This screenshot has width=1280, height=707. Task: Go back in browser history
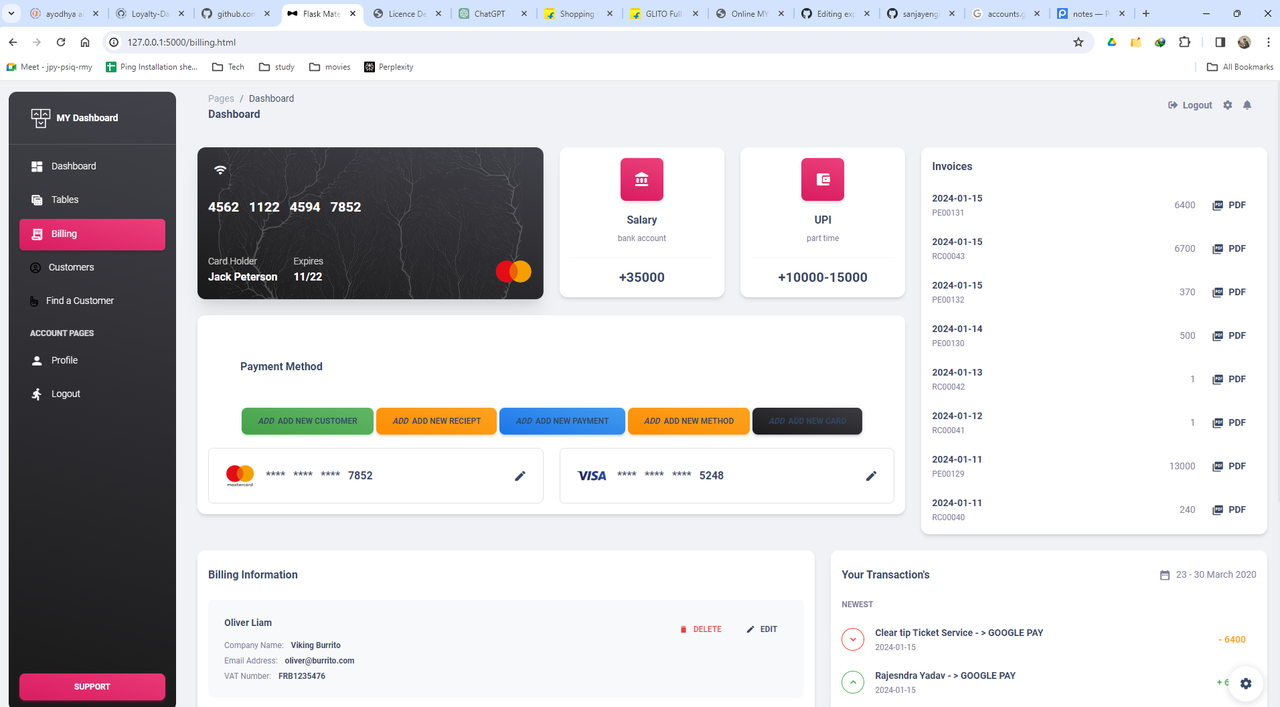click(13, 43)
